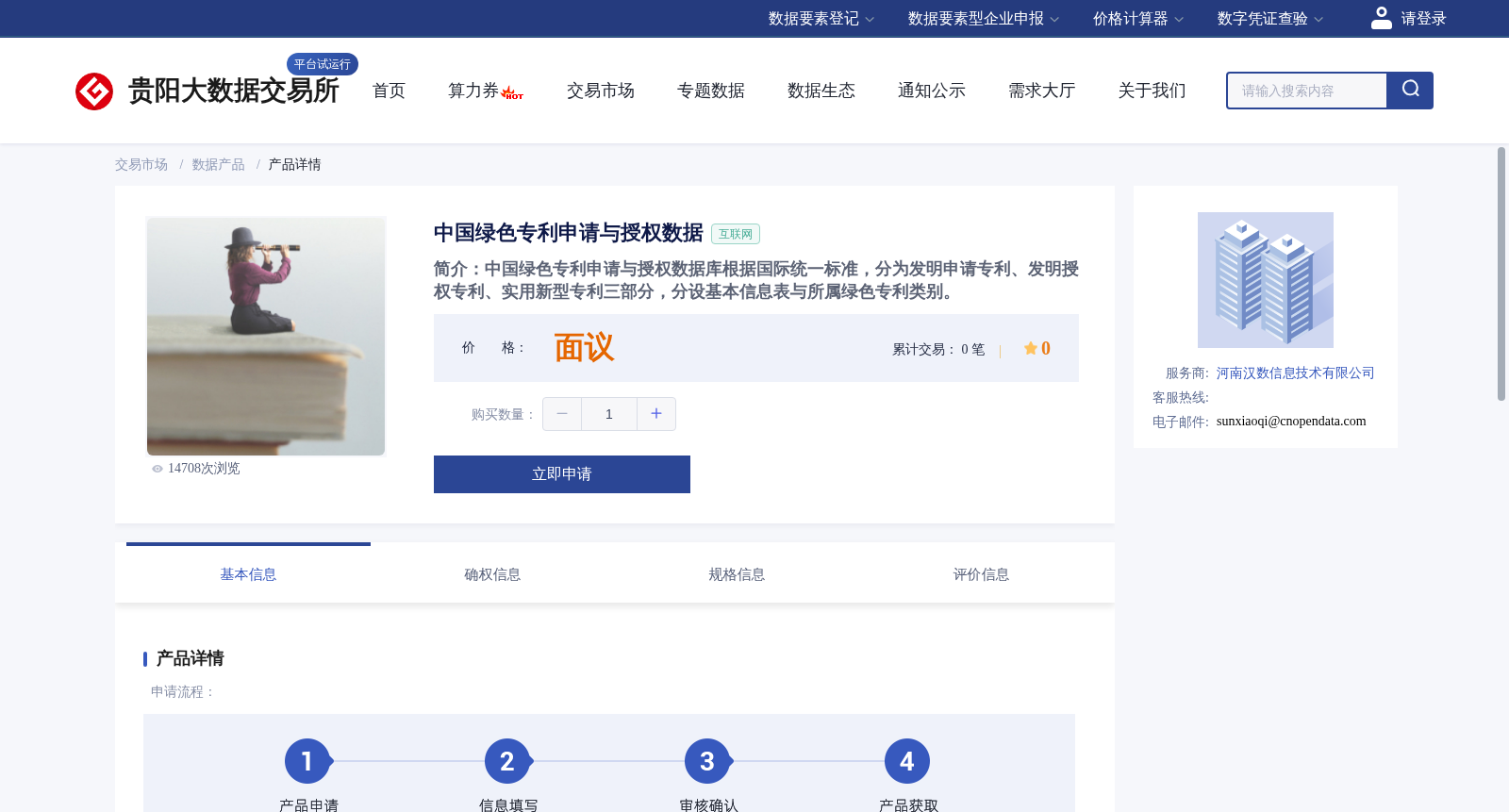
Task: Click 数据产品 breadcrumb link
Action: coord(218,165)
